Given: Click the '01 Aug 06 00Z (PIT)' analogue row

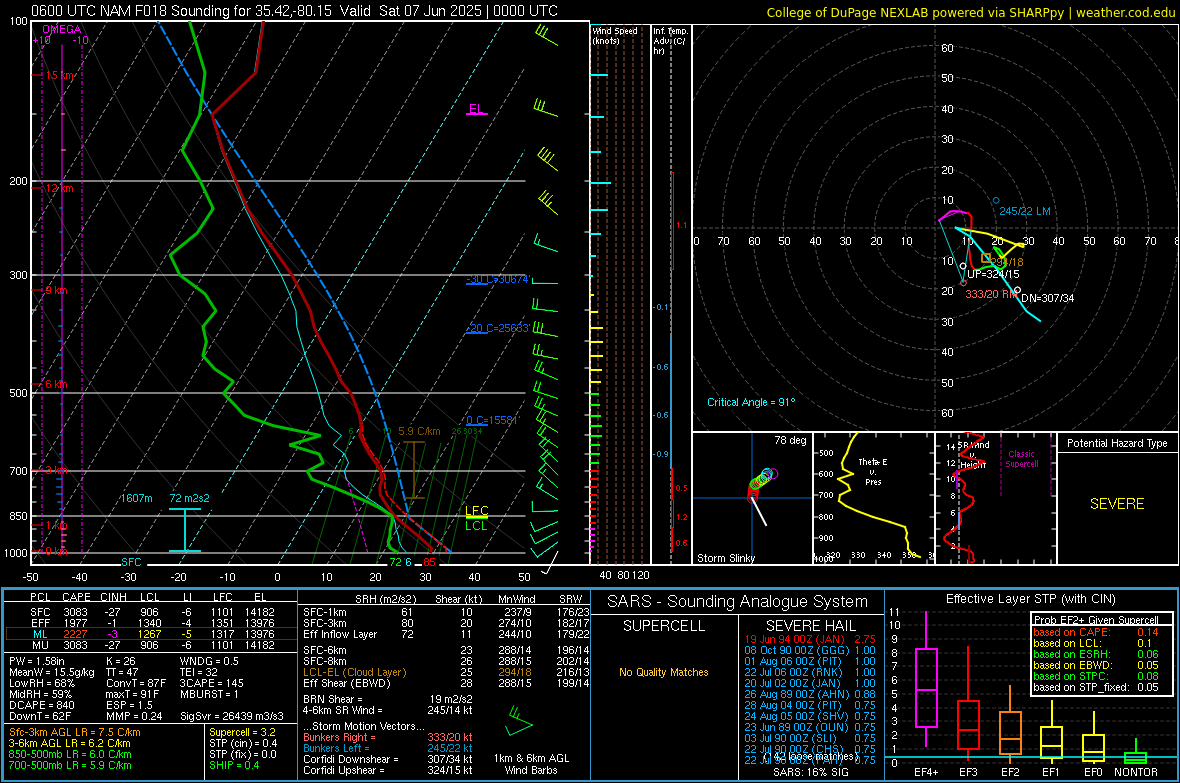Looking at the screenshot, I should pos(810,661).
